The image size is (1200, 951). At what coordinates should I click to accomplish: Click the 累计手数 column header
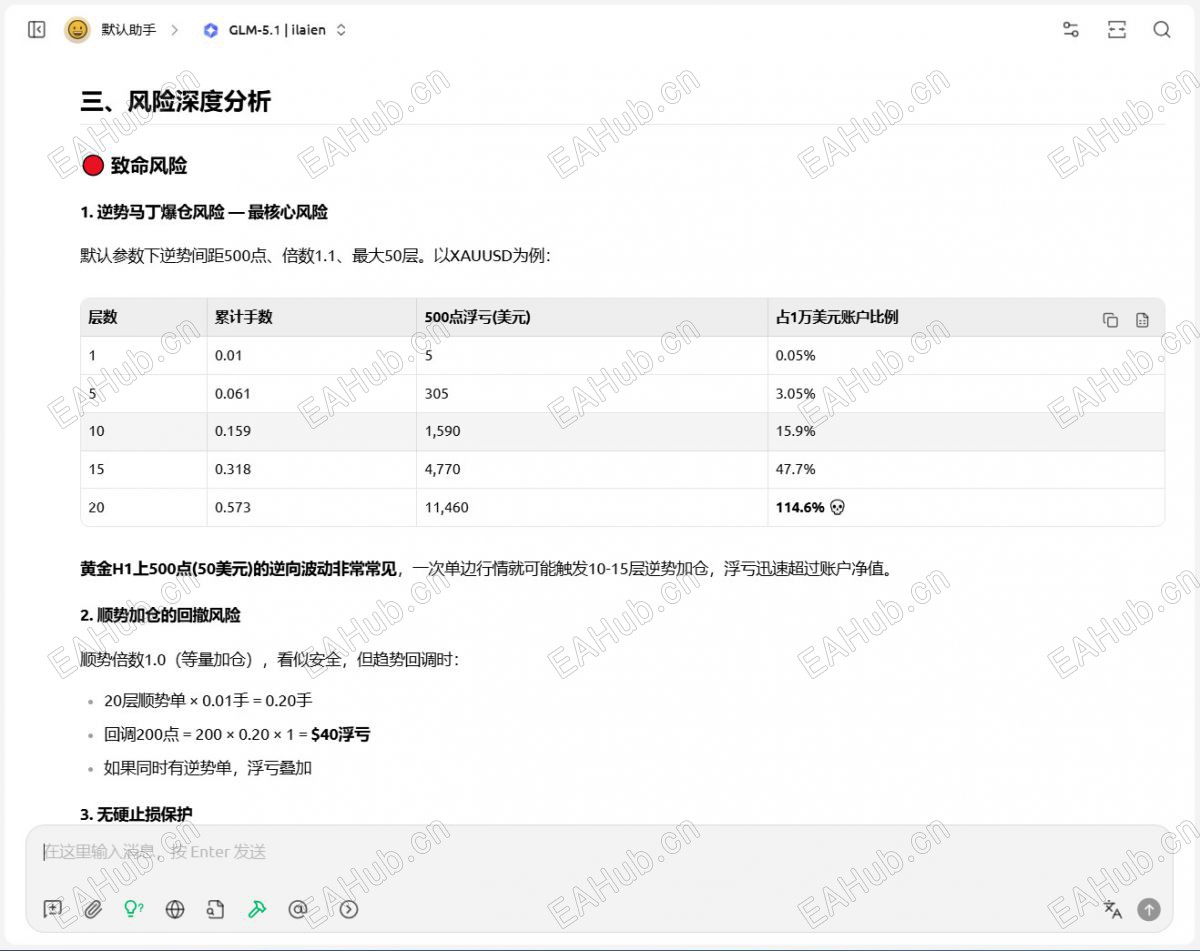pyautogui.click(x=311, y=317)
